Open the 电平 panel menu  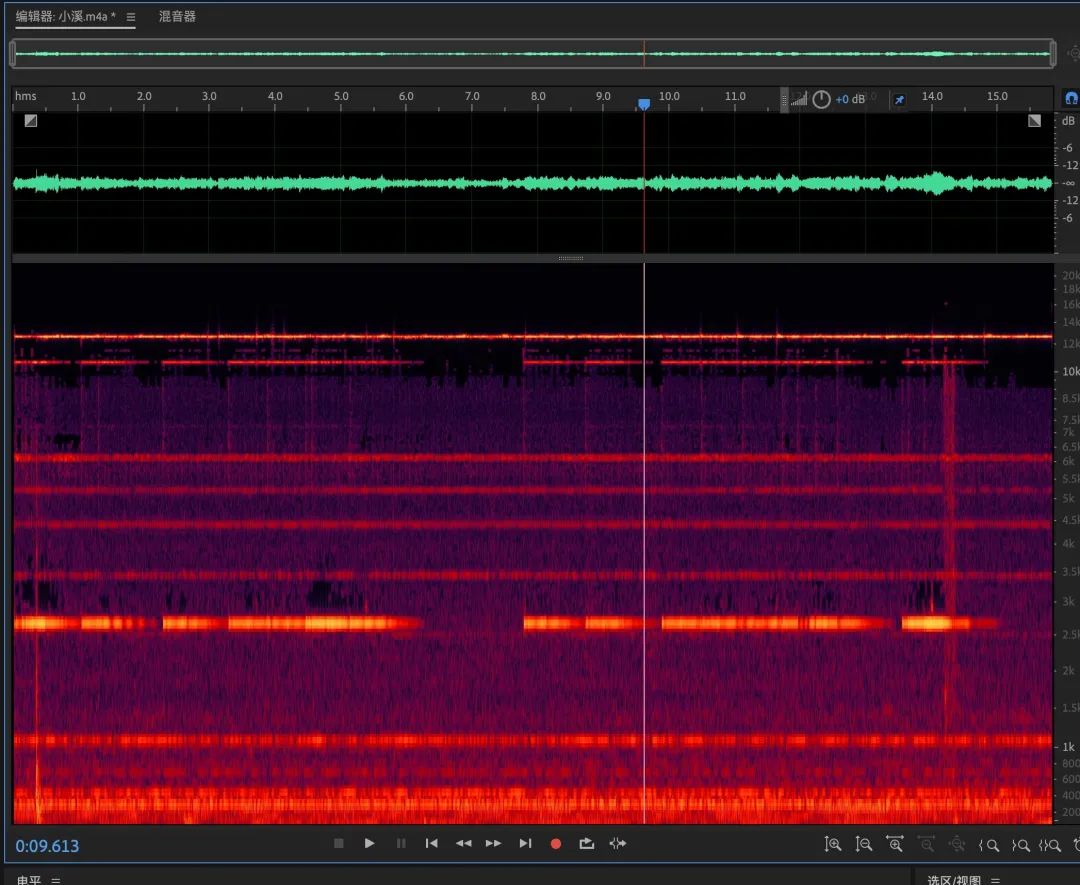[x=56, y=879]
